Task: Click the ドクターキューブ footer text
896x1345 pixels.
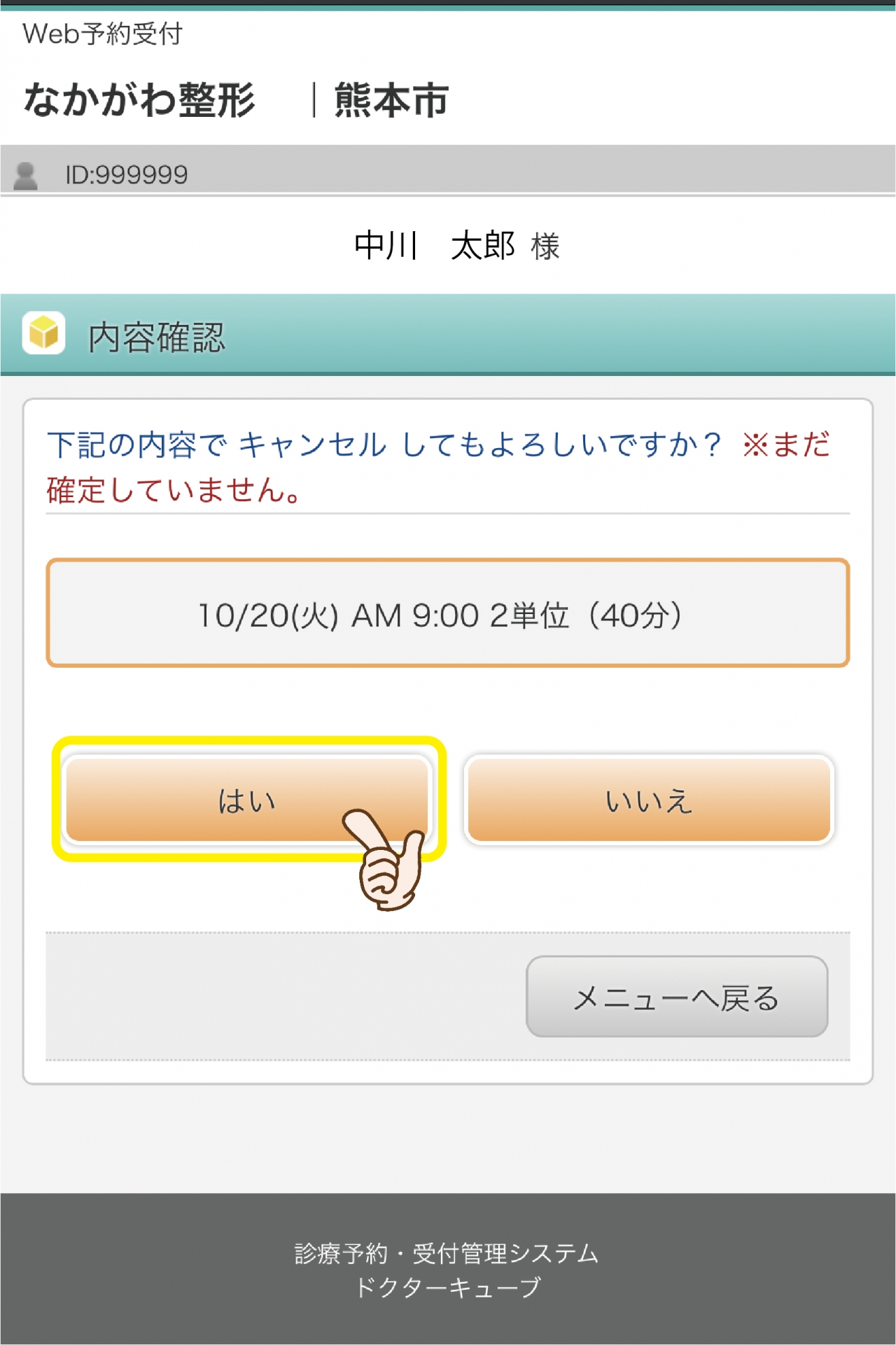Action: (x=448, y=1287)
